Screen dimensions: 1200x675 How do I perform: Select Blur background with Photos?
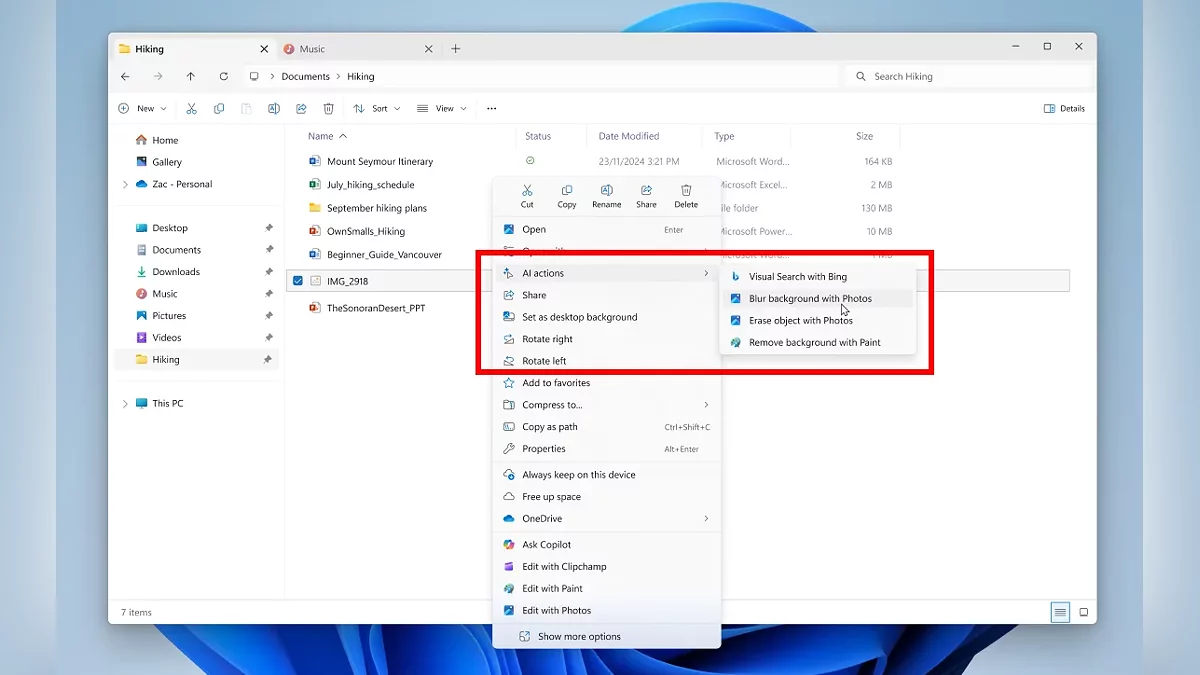click(810, 299)
